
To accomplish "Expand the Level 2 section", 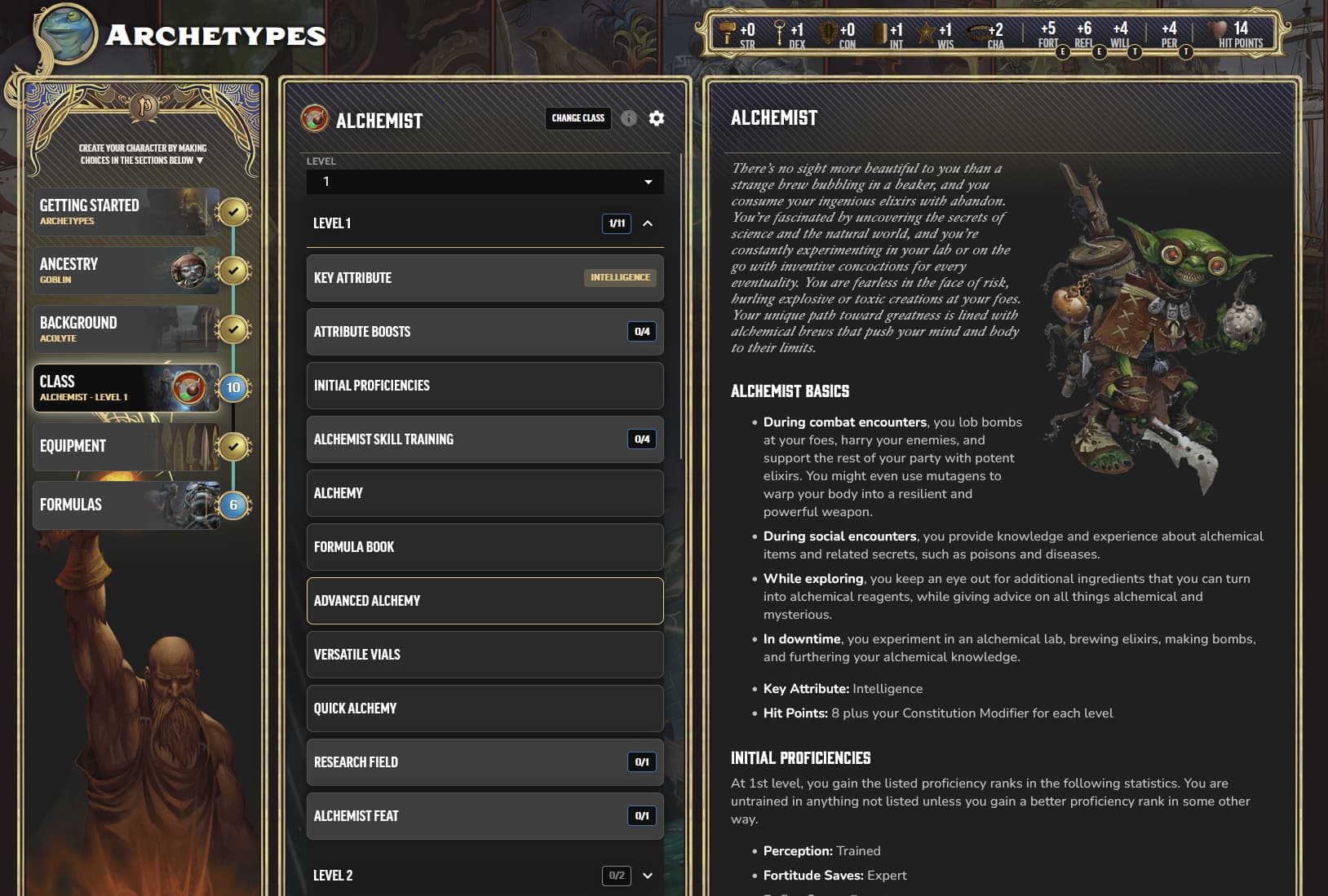I will point(648,876).
